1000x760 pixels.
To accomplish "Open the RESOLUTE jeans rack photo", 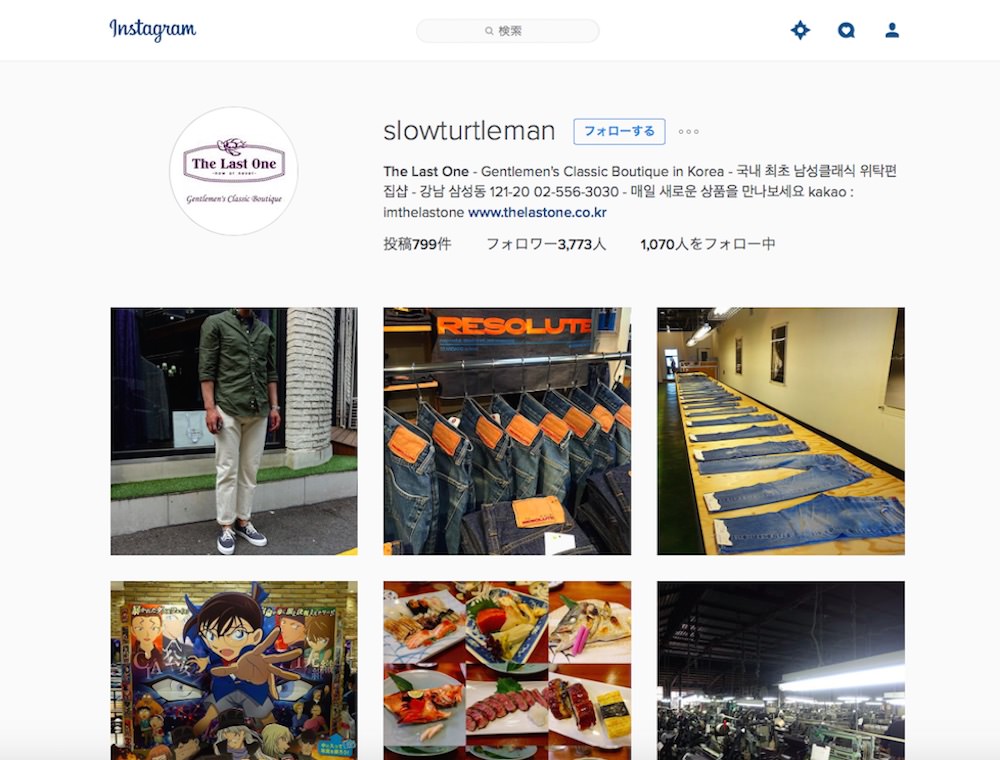I will click(x=507, y=431).
